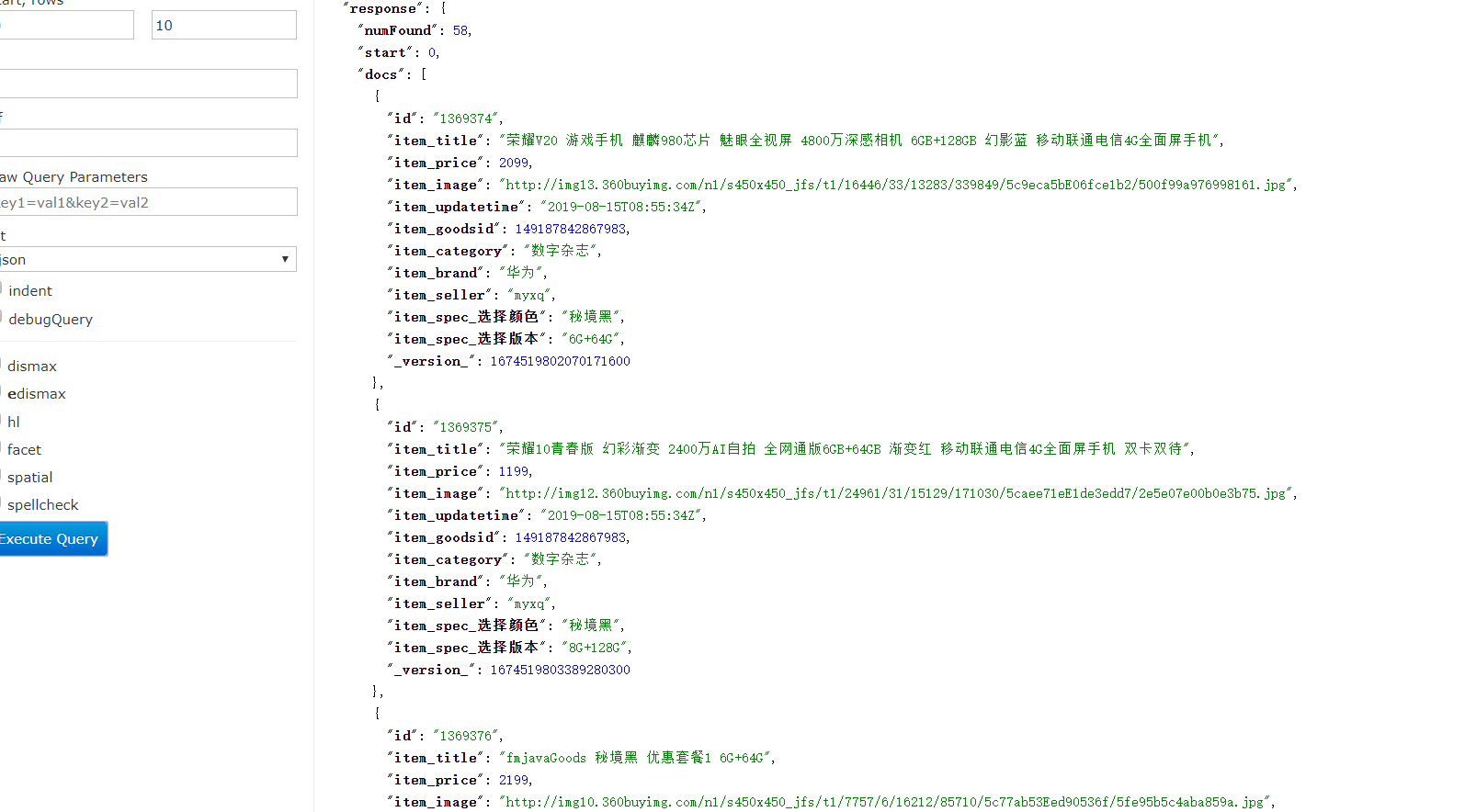Click the item_title fmjavaGoods 秘境黑

click(x=635, y=758)
